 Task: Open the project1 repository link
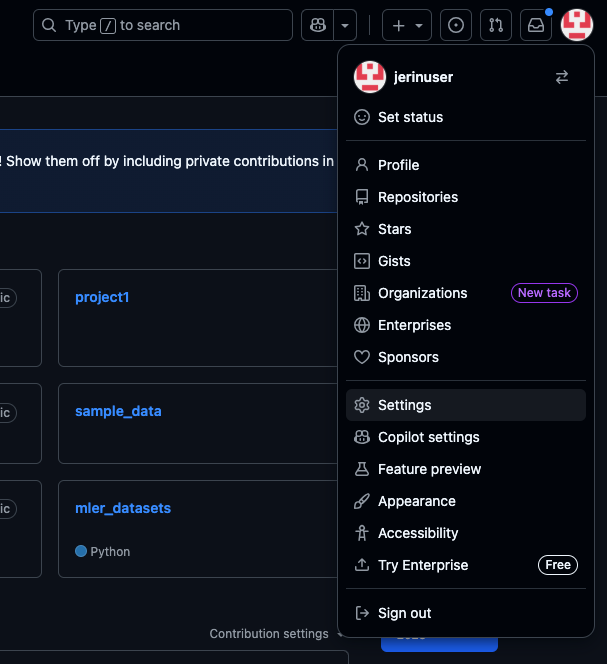(102, 297)
